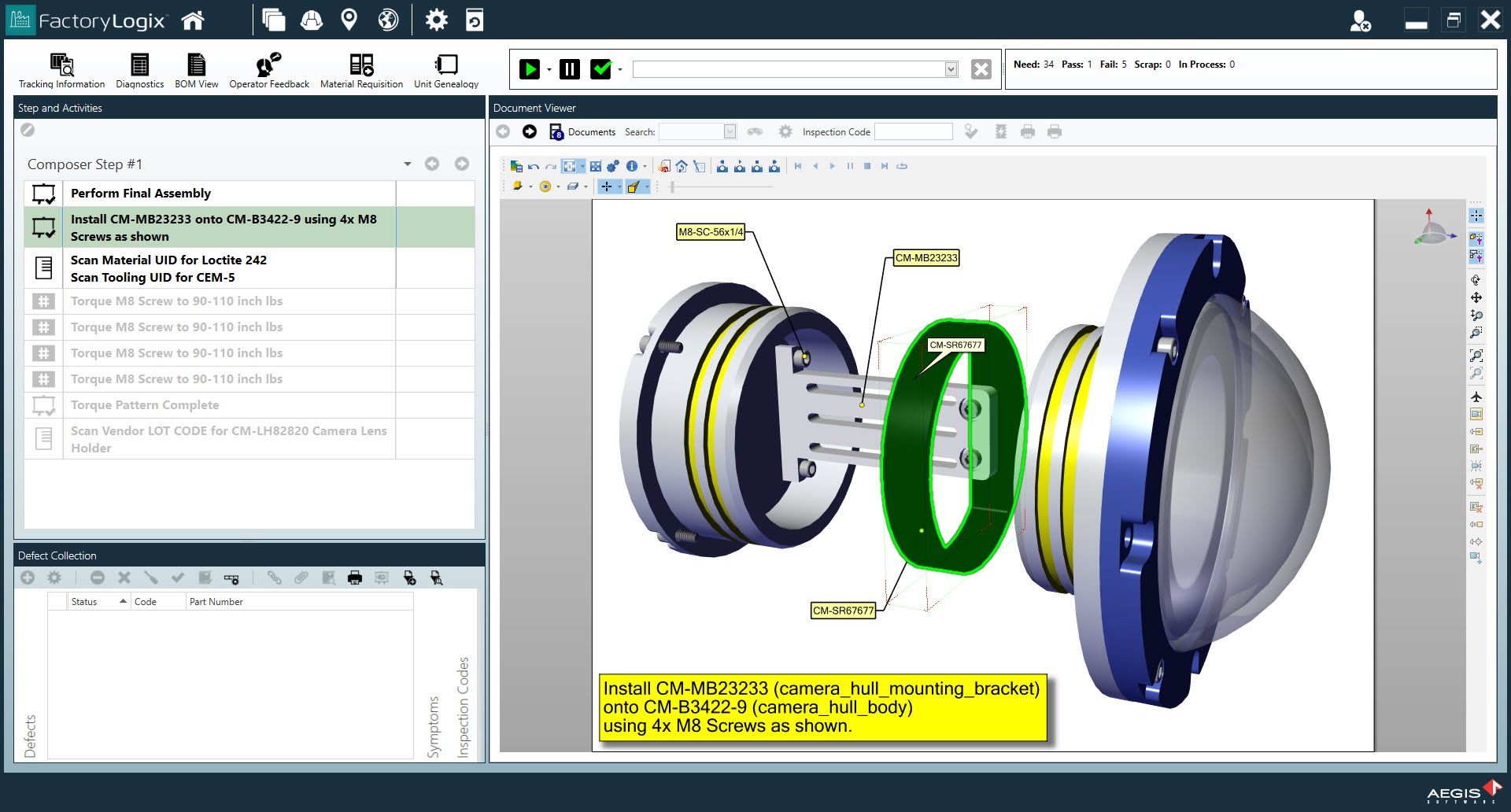
Task: Open Operator Feedback
Action: [268, 69]
